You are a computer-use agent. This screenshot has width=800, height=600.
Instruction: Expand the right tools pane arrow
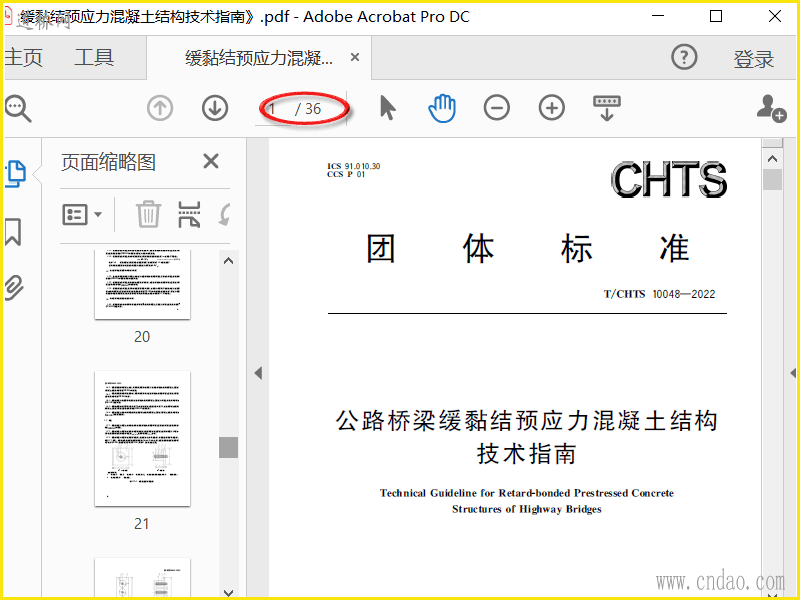tap(793, 373)
